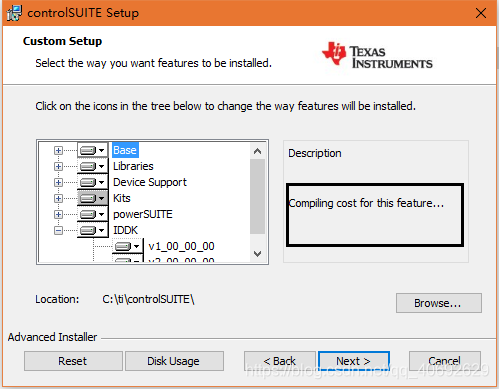Screen dimensions: 499x389
Task: Click the feature tree scroll-up arrow
Action: [257, 151]
